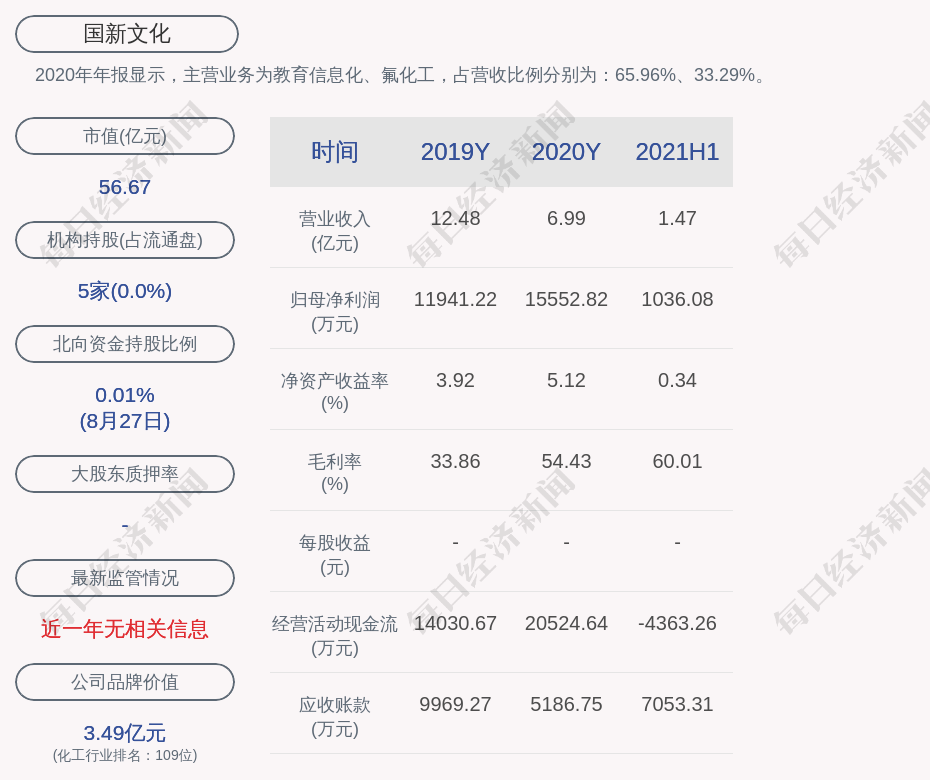
Task: Click the 5家(0.0%) institutional holding value
Action: coord(125,291)
